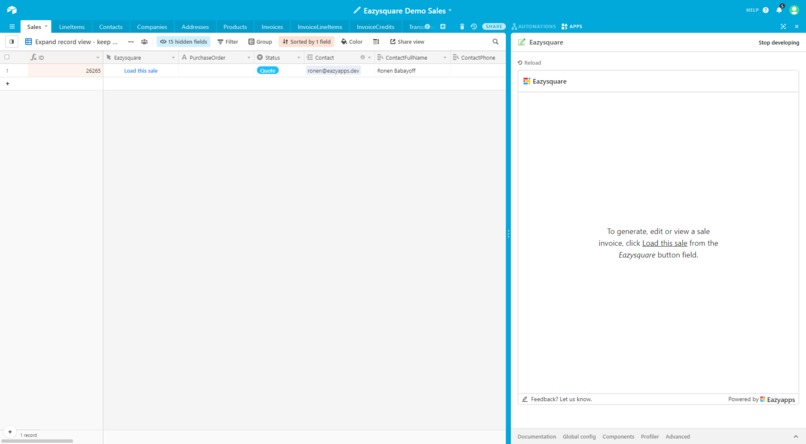
Task: Switch to Contacts table tab
Action: tap(111, 27)
